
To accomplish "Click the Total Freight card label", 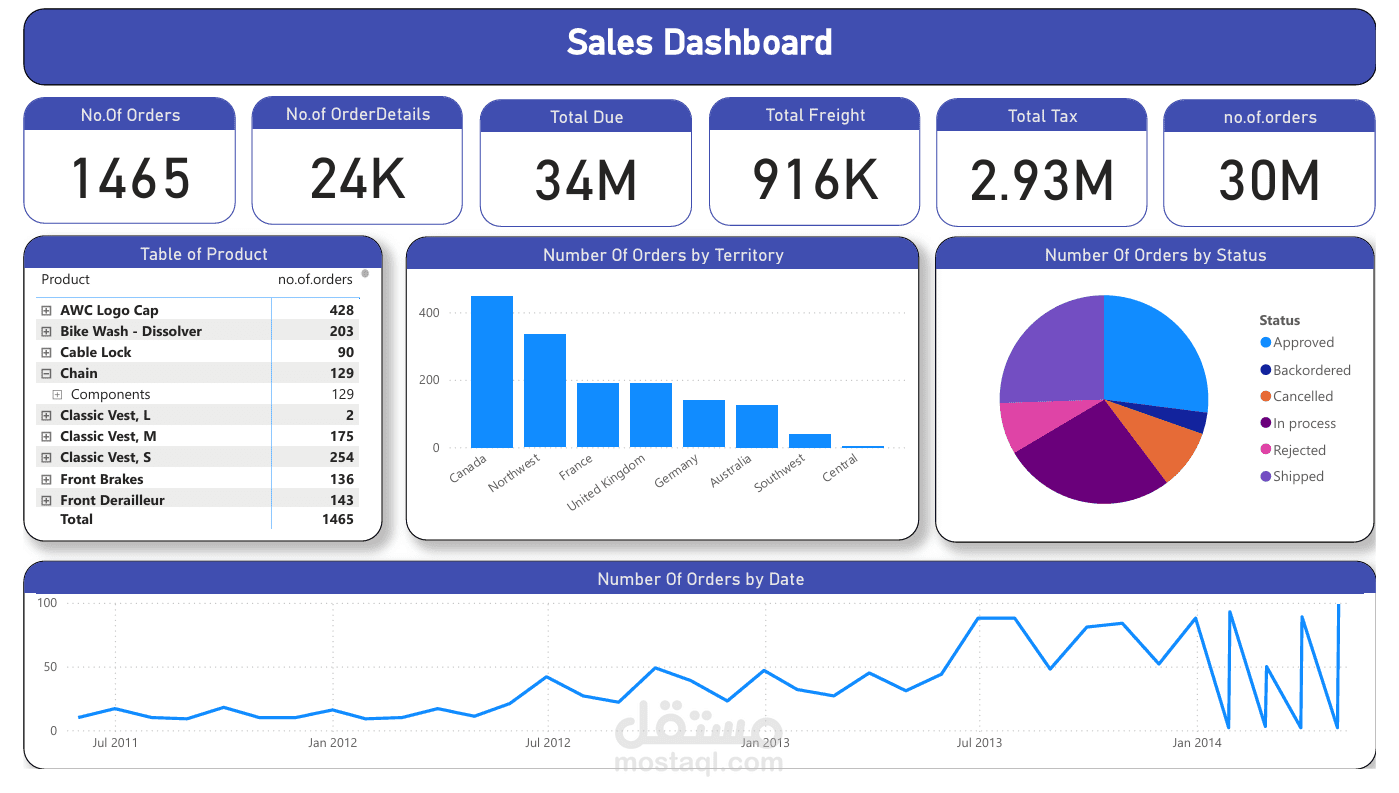I will click(815, 115).
